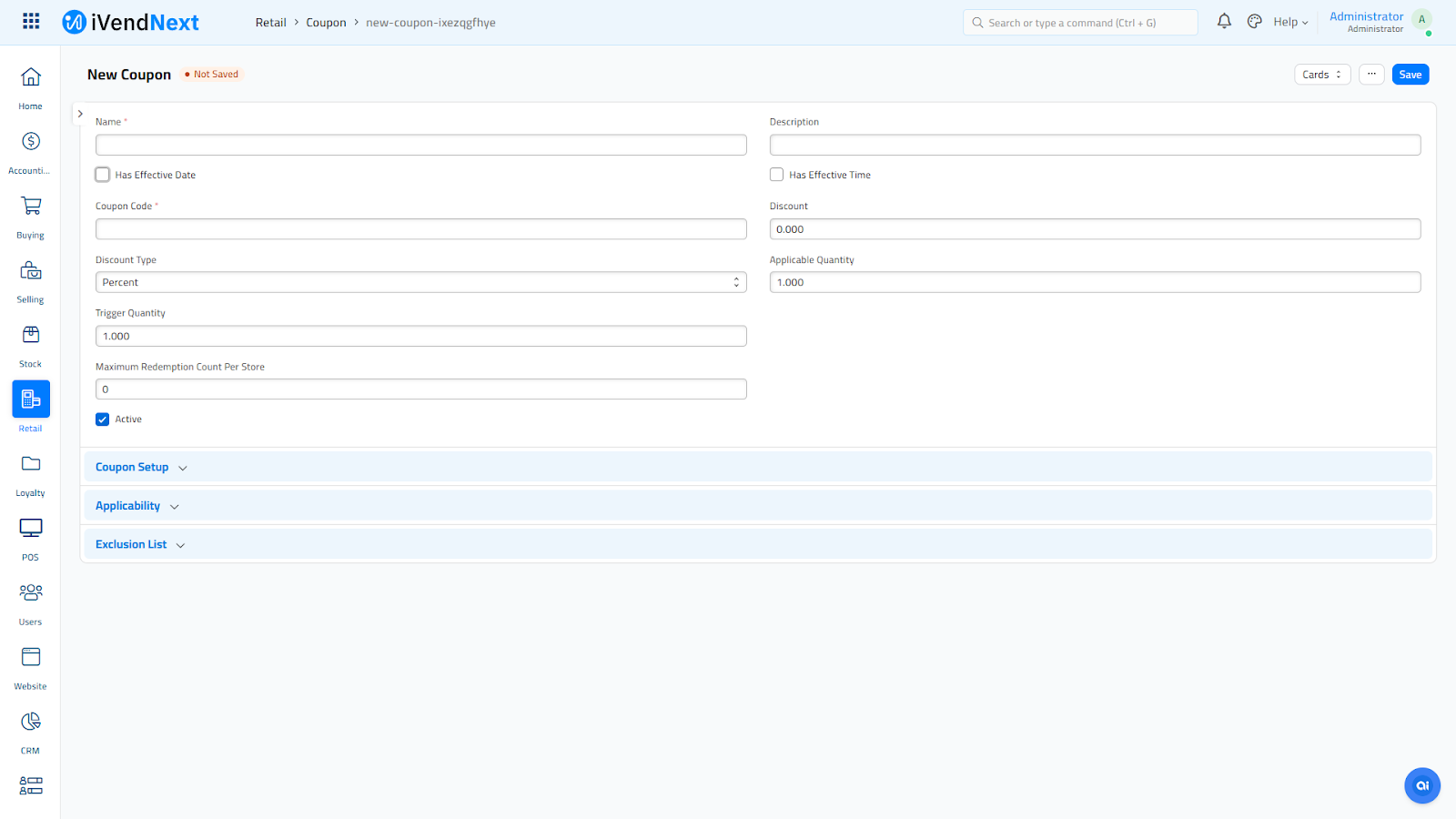
Task: Open the Help menu
Action: [1290, 22]
